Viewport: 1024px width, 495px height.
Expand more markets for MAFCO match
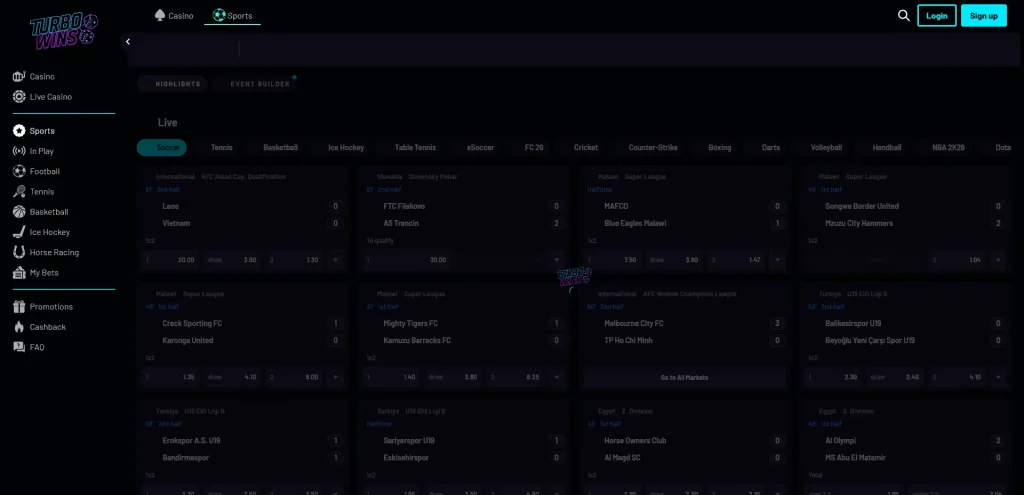pos(777,260)
